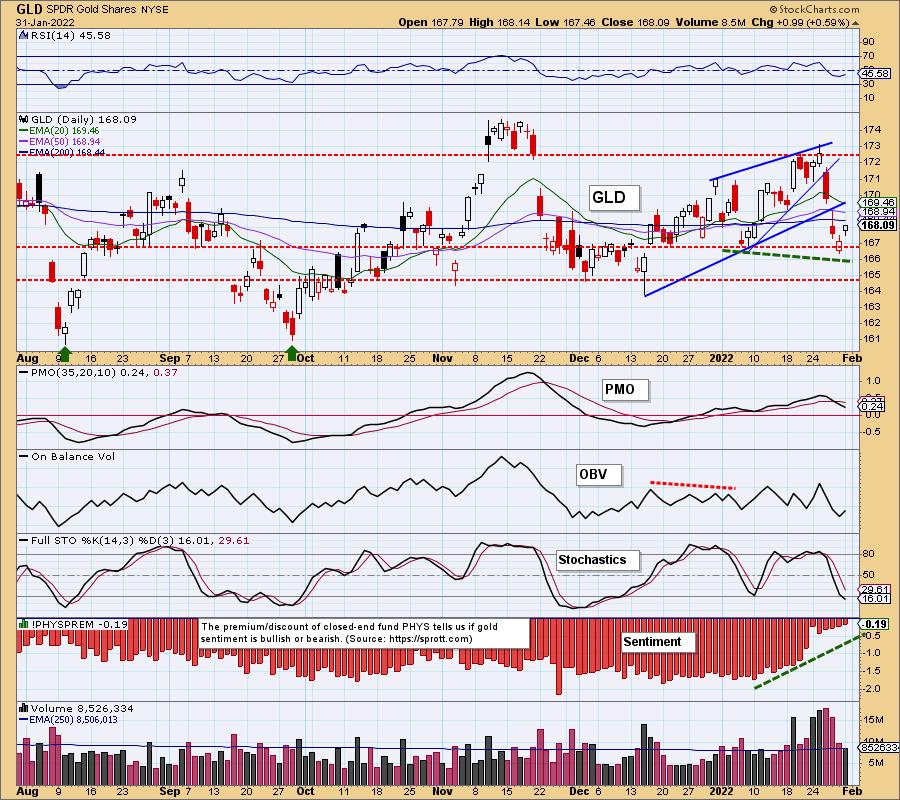The image size is (900, 800).
Task: Click the Volume 8.5M header value
Action: pyautogui.click(x=709, y=22)
